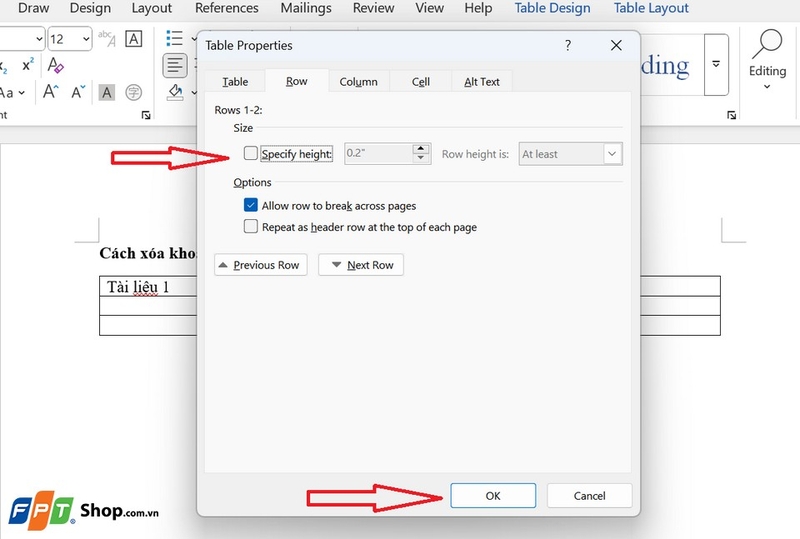
Task: Select the Row tab
Action: 296,81
